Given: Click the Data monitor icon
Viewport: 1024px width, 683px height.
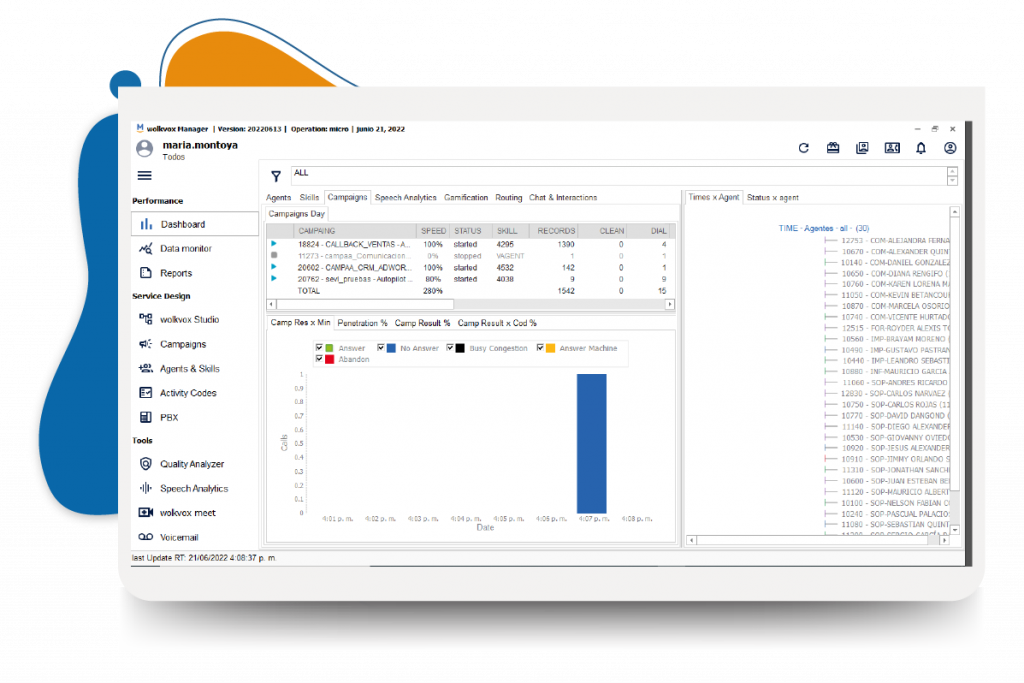Looking at the screenshot, I should (146, 248).
